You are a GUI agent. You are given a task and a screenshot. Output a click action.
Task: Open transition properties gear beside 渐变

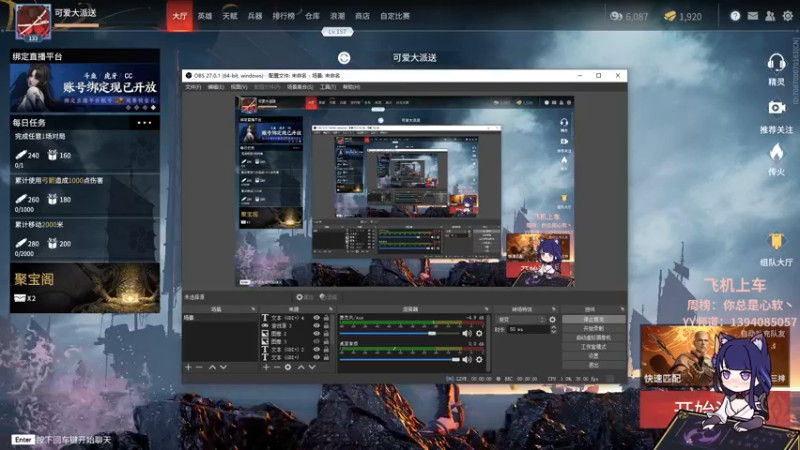[552, 320]
